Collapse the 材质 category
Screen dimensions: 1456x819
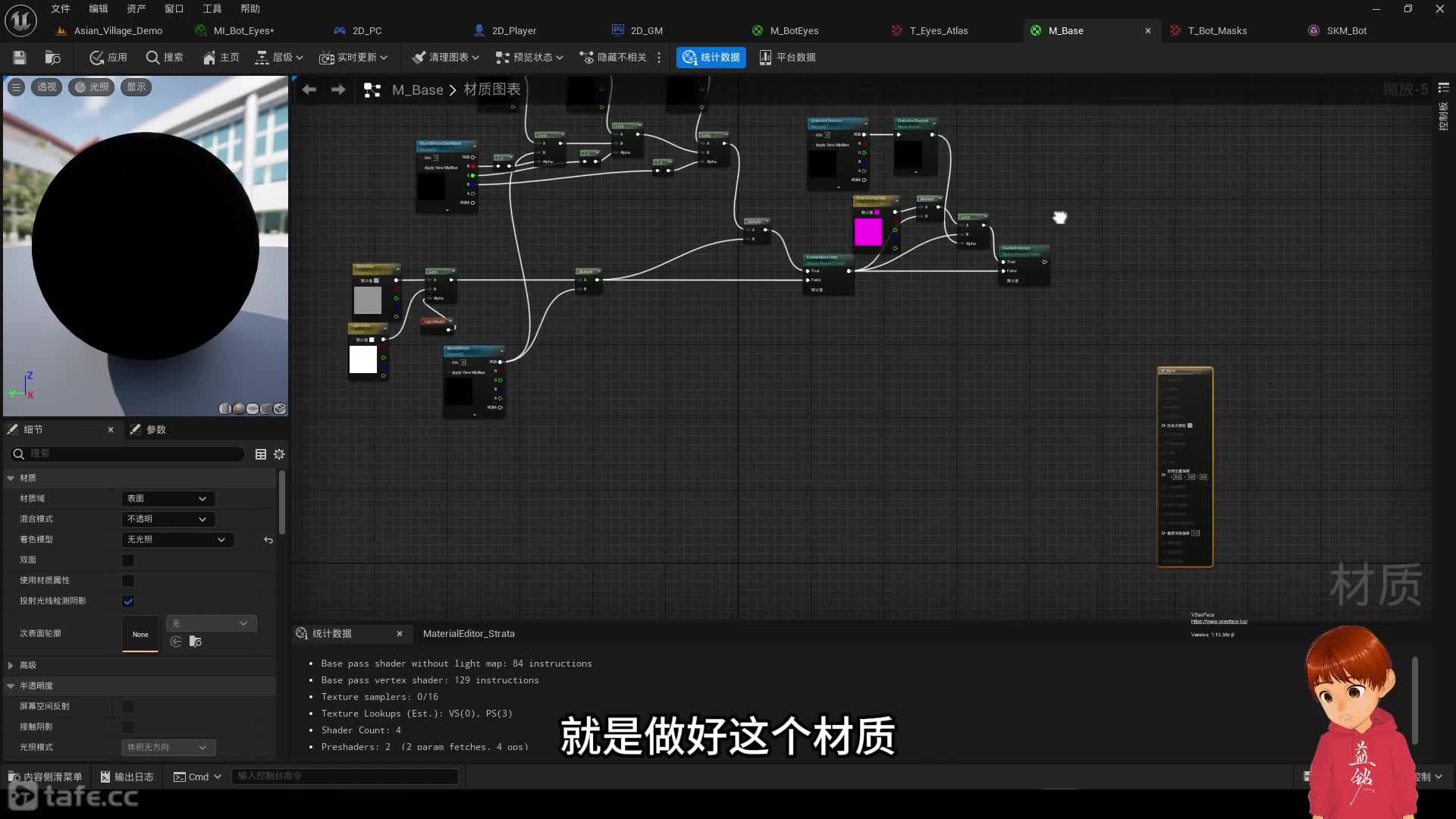(x=11, y=479)
